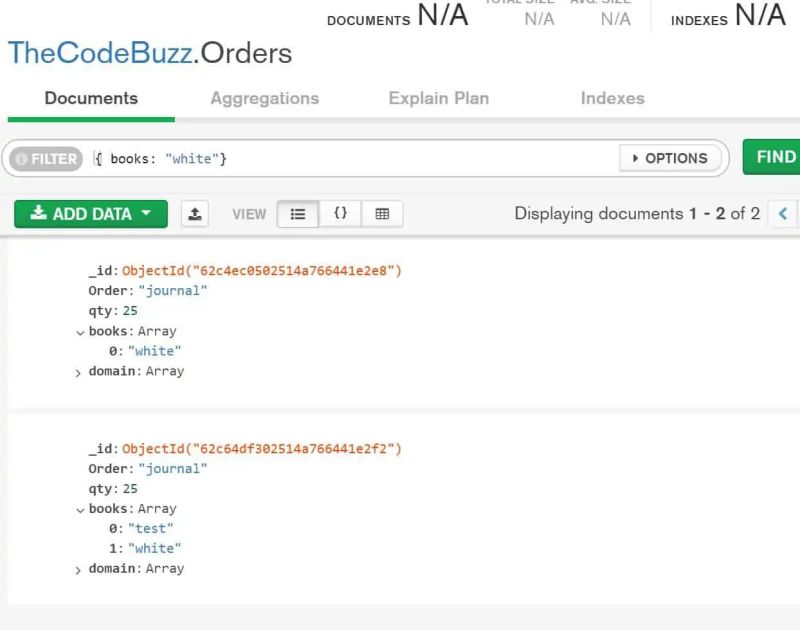Click the Documents tab
800x630 pixels.
point(91,98)
